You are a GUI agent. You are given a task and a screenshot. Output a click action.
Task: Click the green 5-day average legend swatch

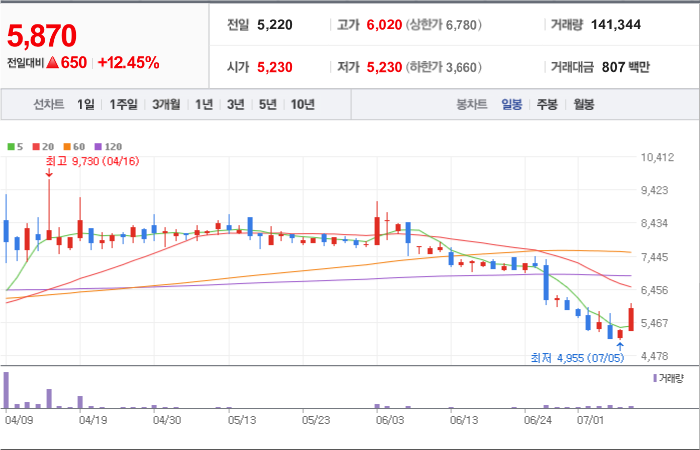click(11, 146)
